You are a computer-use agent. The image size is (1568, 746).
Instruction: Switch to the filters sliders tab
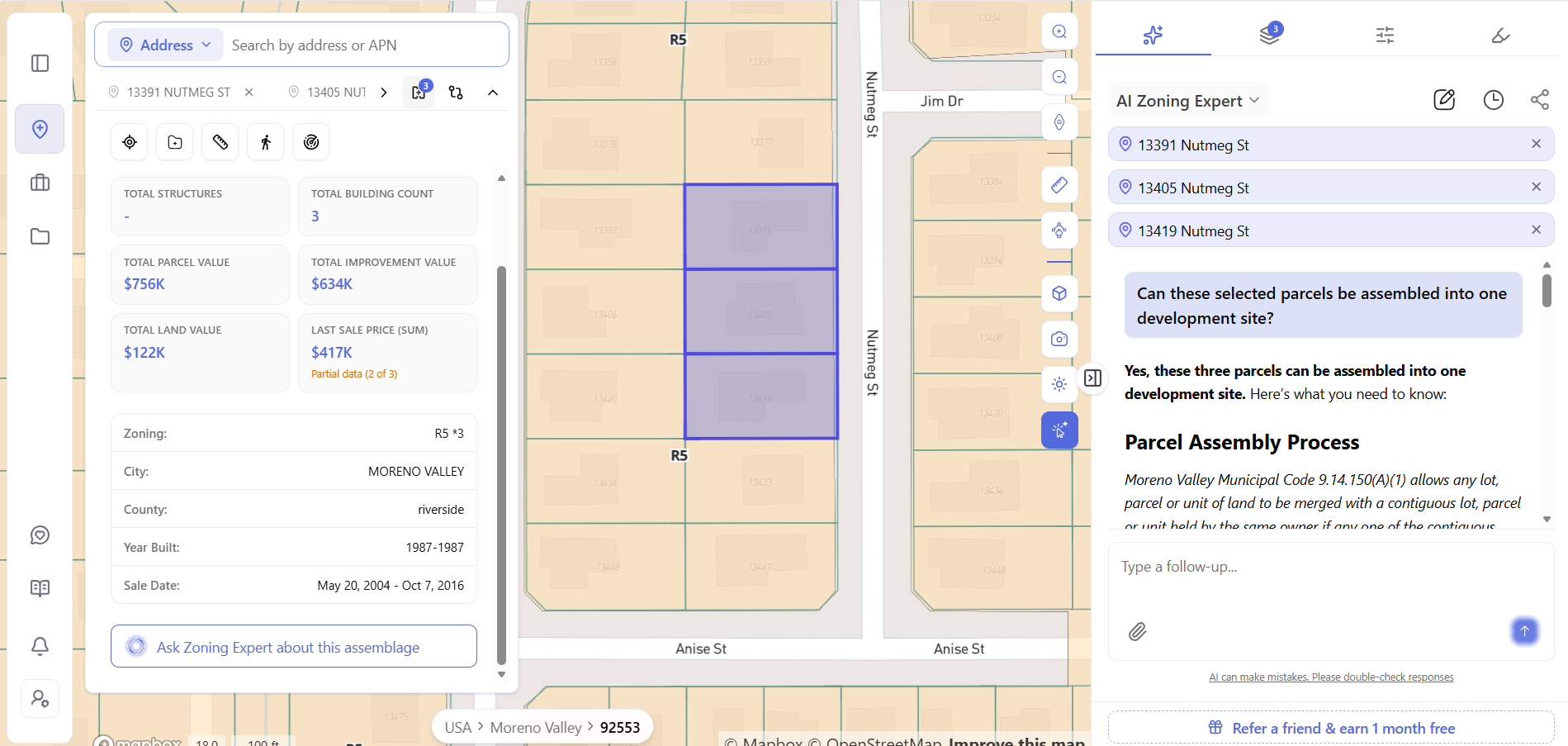[1385, 35]
